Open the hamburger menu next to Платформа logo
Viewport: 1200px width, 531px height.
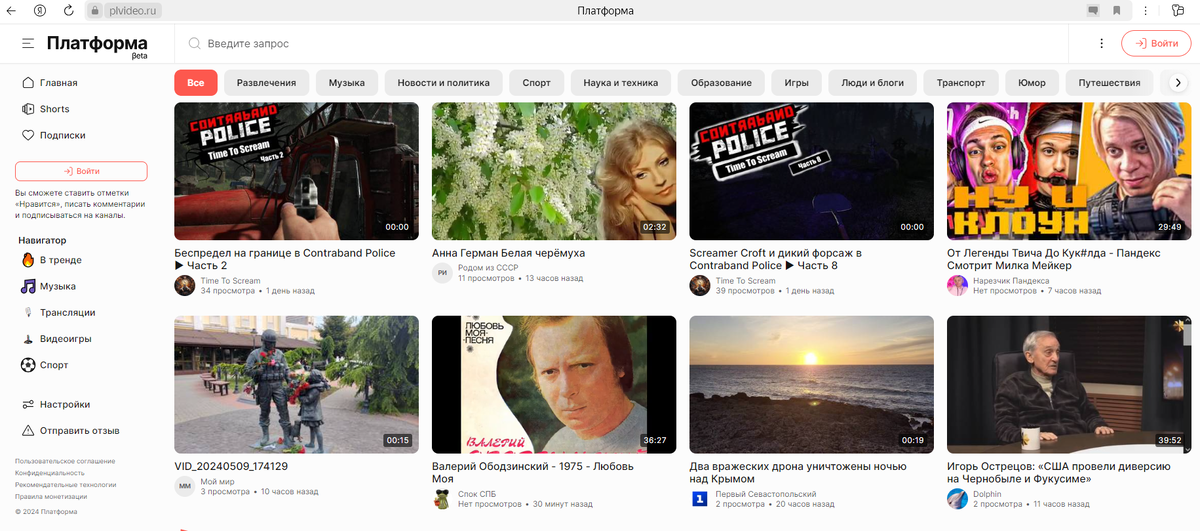28,44
